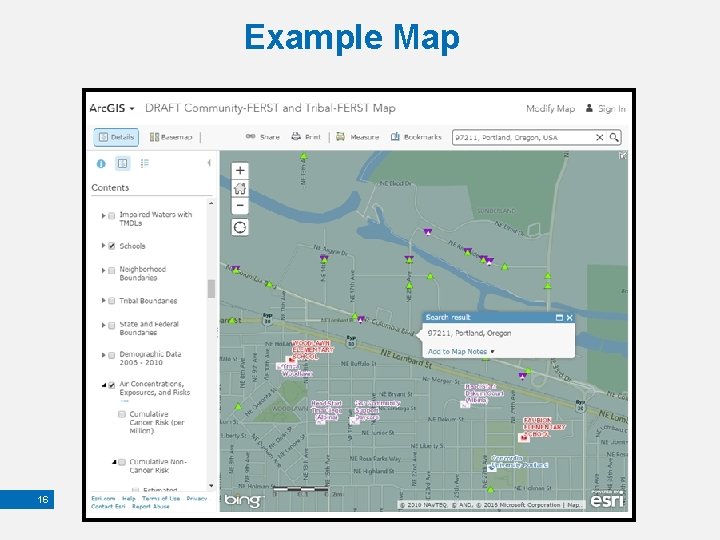The height and width of the screenshot is (540, 720).
Task: Uncheck Air Concentrations, Exposures, and Risks
Action: tap(112, 386)
